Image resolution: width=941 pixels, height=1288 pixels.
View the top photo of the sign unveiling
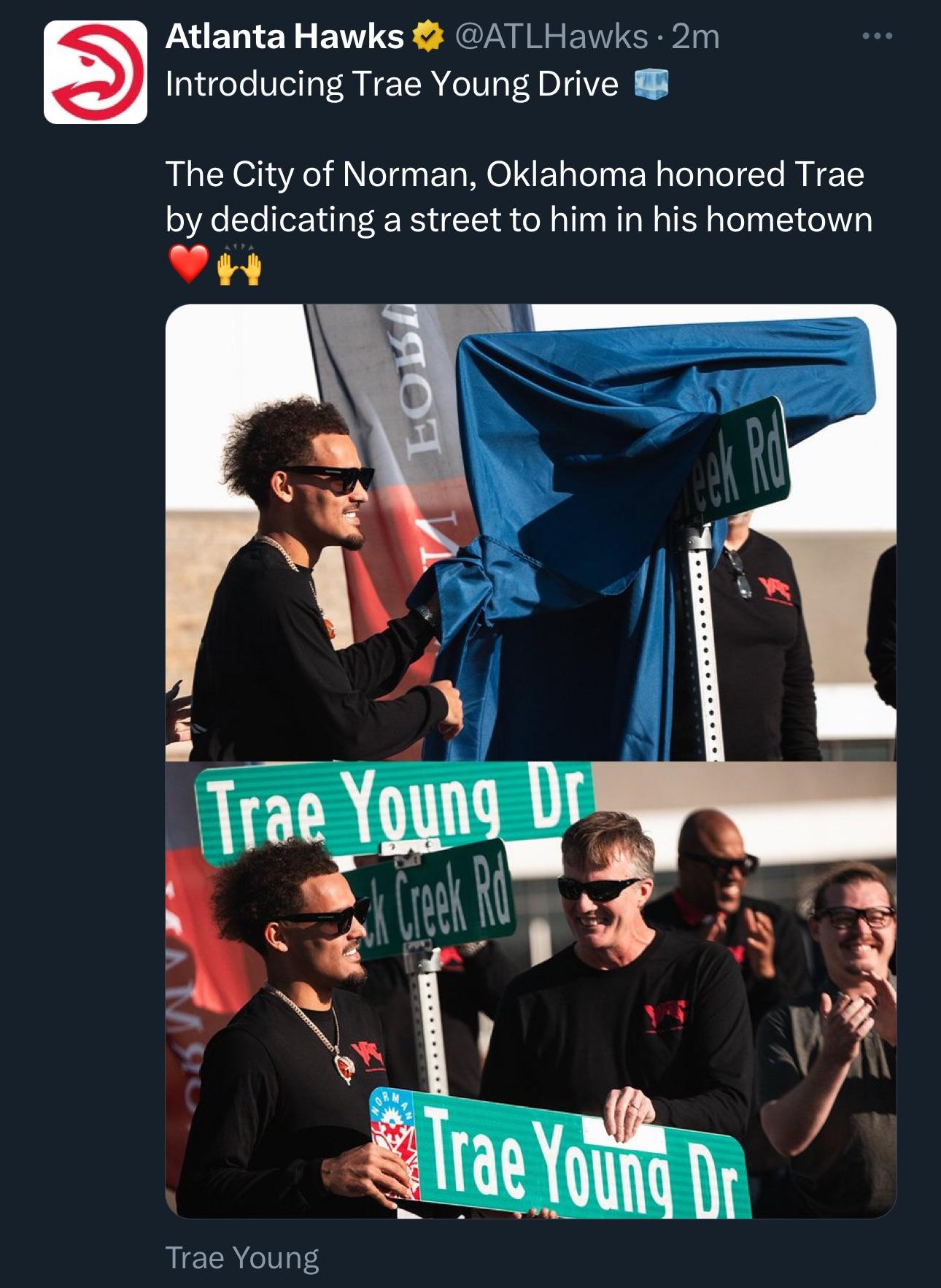click(x=531, y=533)
